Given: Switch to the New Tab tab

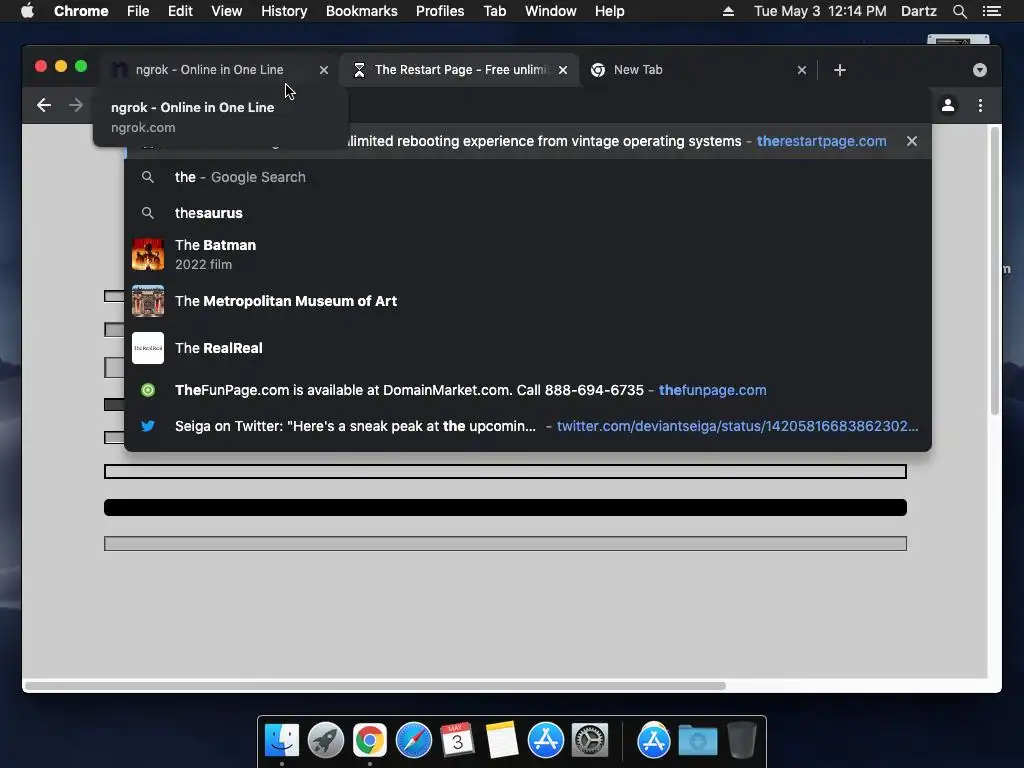Looking at the screenshot, I should coord(699,70).
